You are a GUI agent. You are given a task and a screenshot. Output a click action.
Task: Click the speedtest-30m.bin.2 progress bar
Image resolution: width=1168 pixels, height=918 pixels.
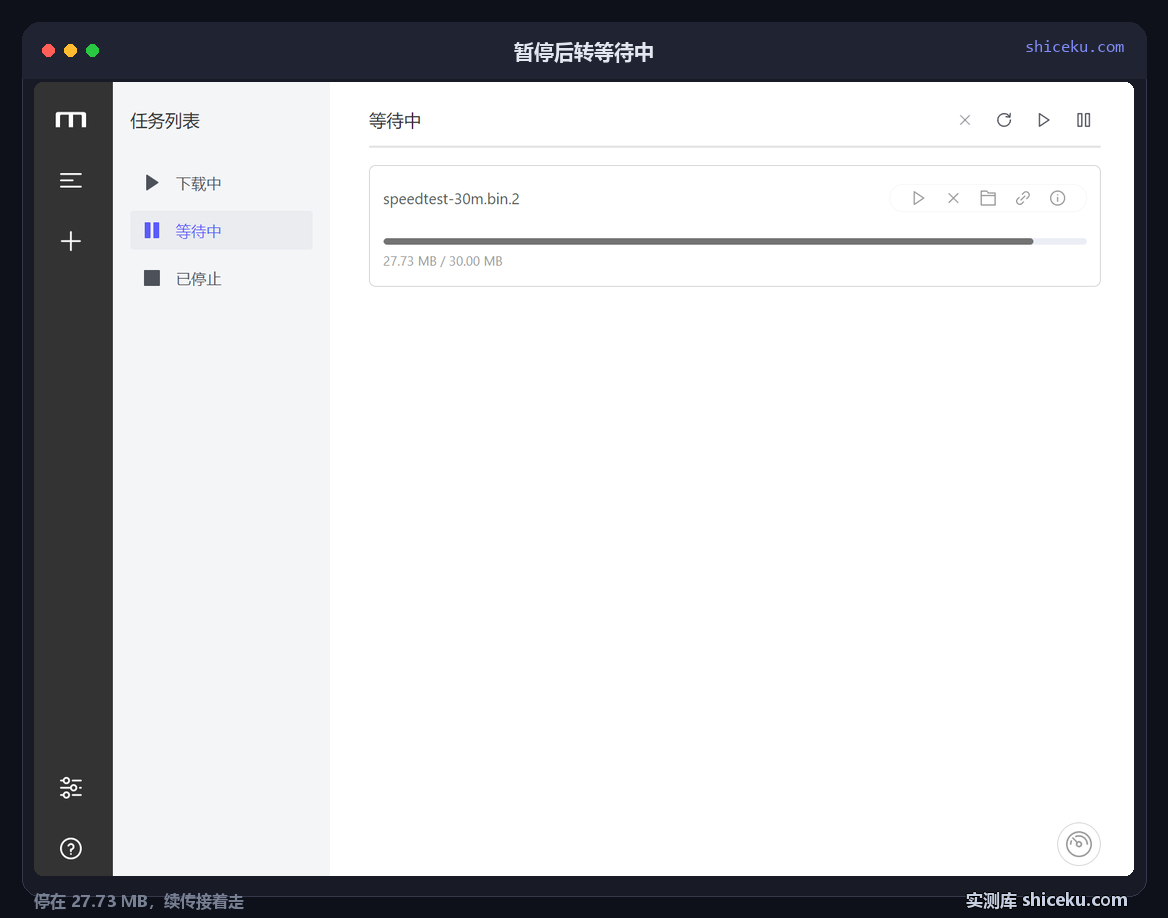coord(735,241)
